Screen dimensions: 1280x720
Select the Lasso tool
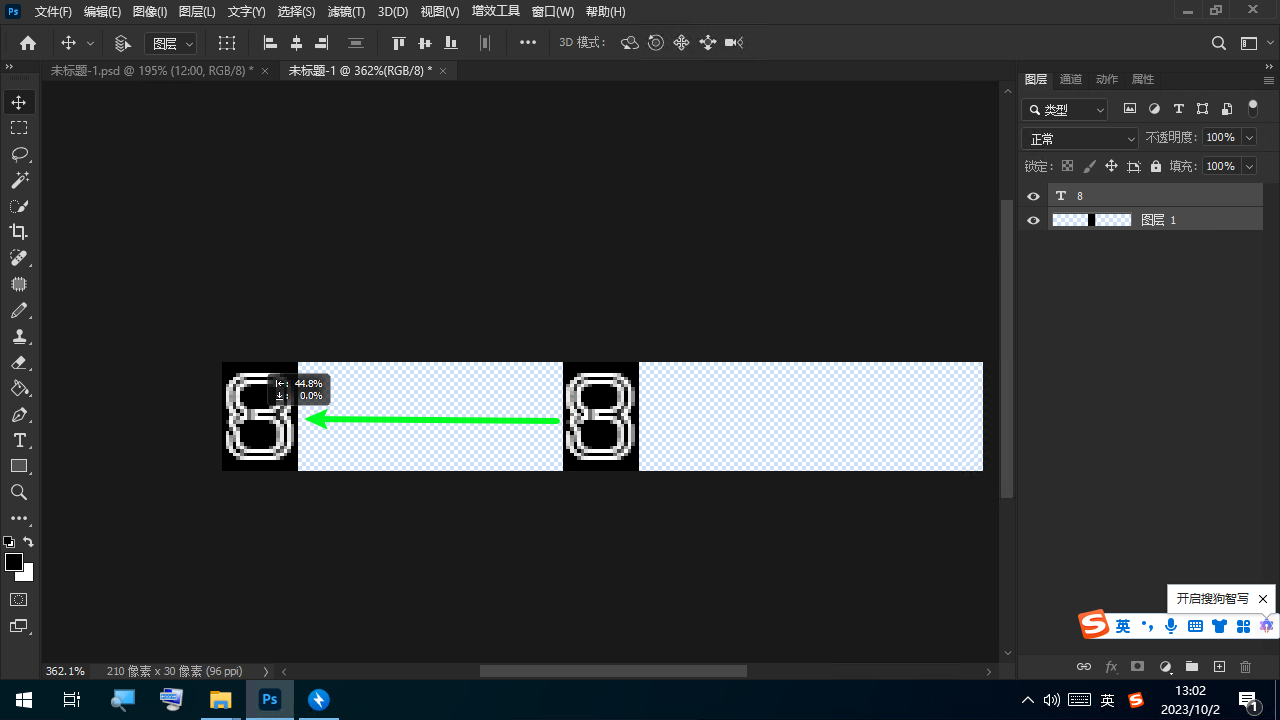(x=19, y=154)
